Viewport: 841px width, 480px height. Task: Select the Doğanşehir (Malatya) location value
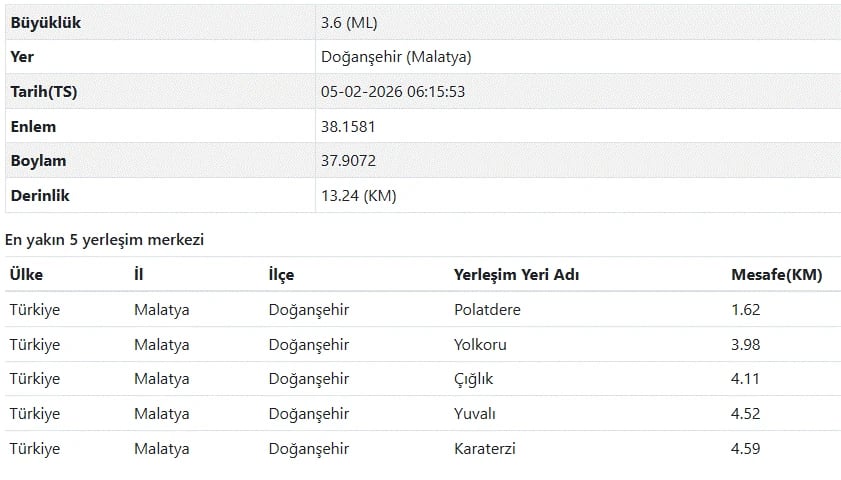(396, 57)
